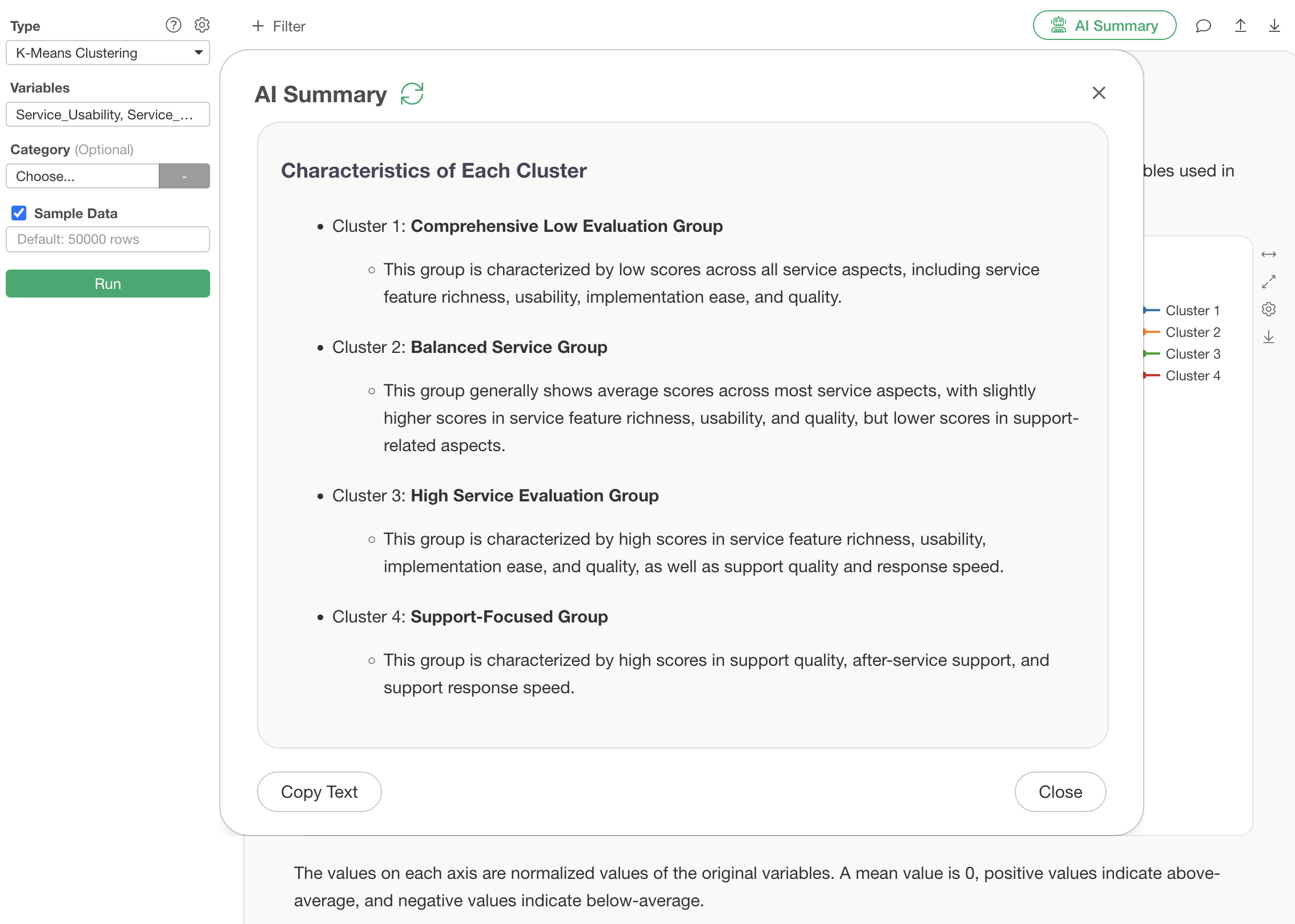Open the chart settings gear icon
Image resolution: width=1295 pixels, height=924 pixels.
[1269, 310]
